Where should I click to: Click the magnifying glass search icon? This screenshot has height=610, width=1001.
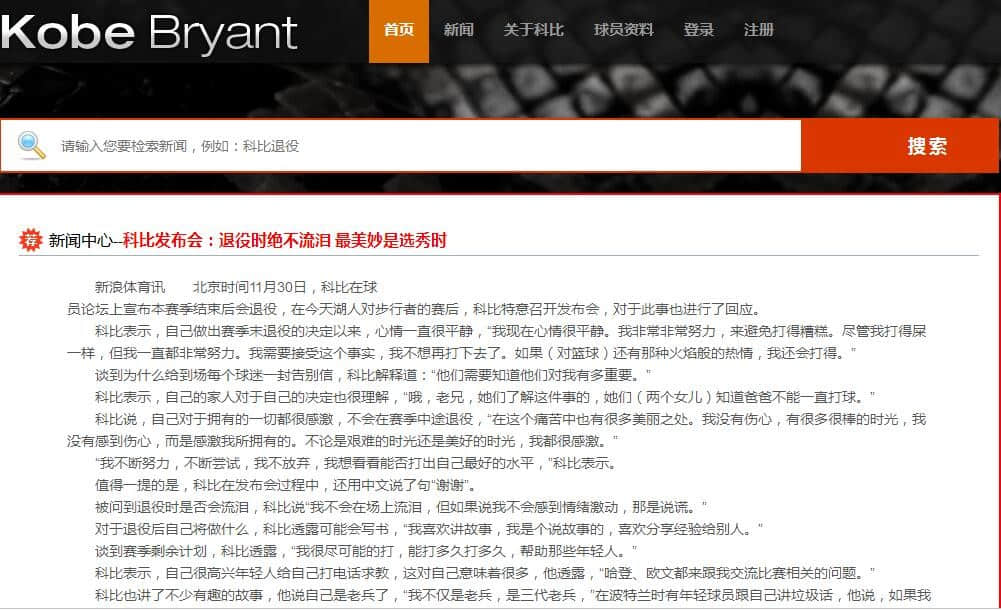click(x=32, y=146)
